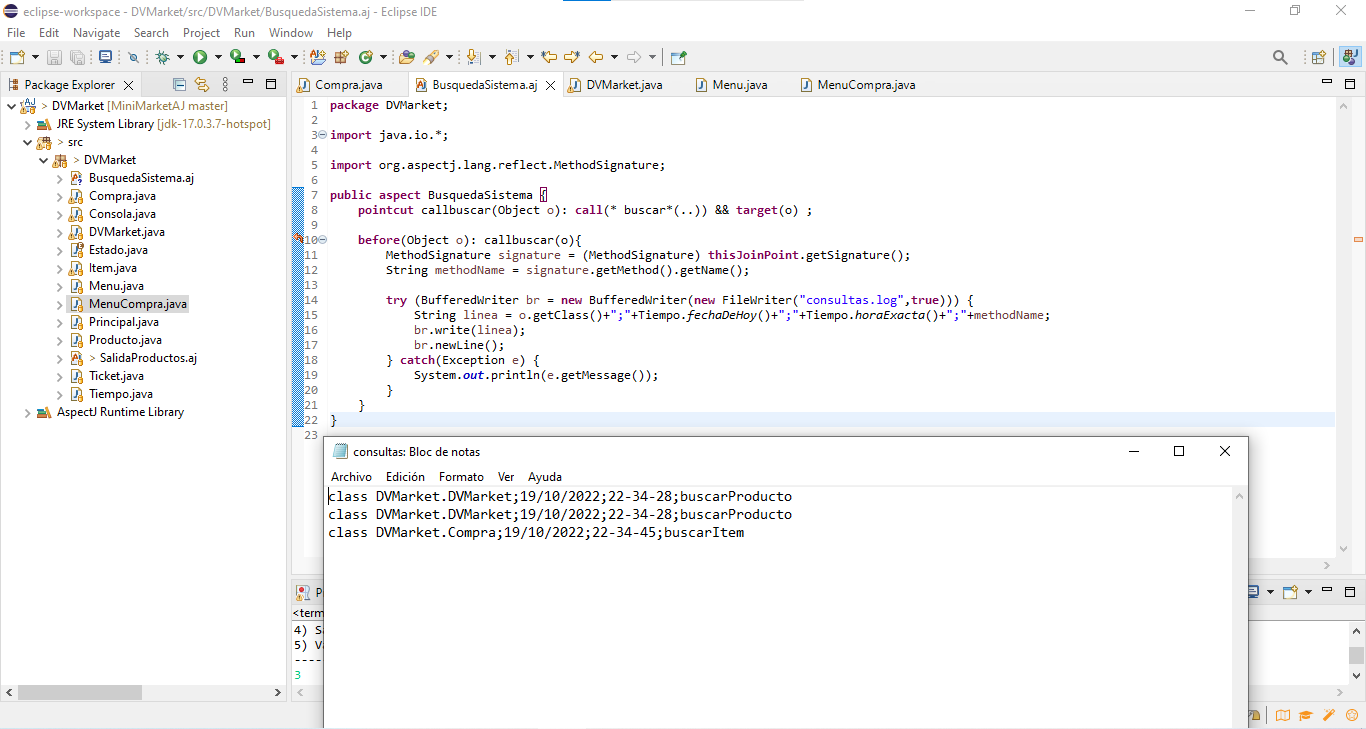
Task: Open the Formato menu in Notepad
Action: [461, 476]
